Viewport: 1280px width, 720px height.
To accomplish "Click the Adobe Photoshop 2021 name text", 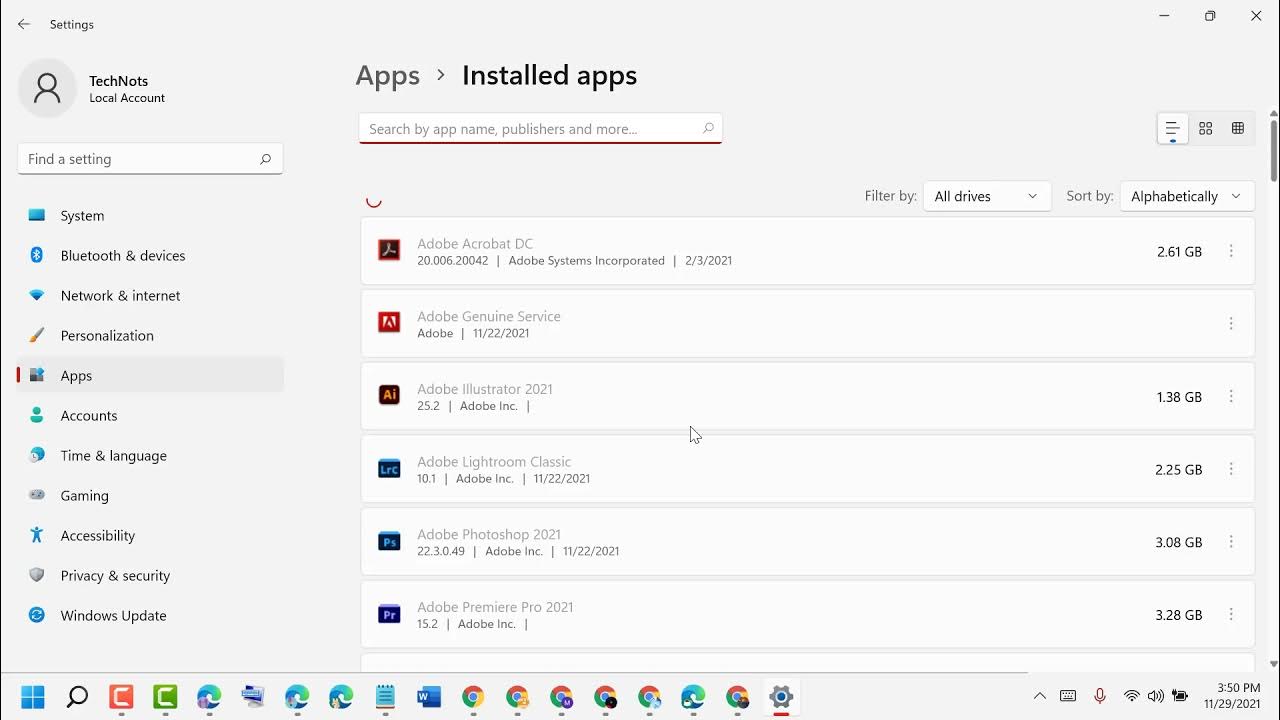I will [x=489, y=534].
